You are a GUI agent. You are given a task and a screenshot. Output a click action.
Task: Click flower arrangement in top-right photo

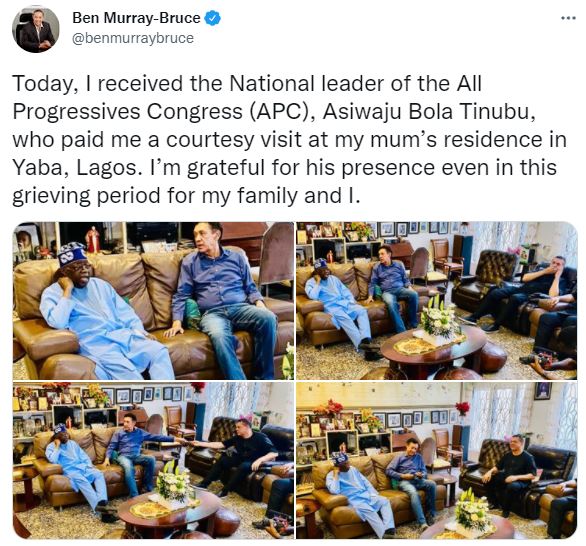coord(440,317)
